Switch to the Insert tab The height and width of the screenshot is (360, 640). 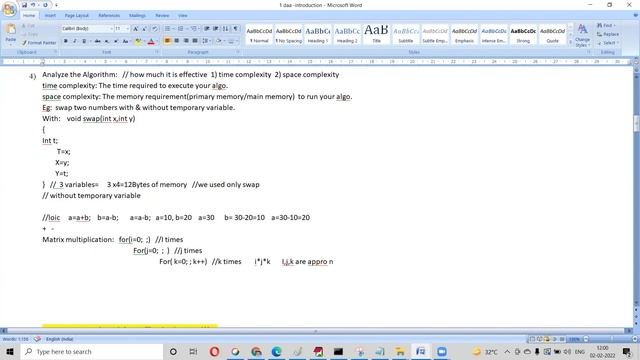click(x=50, y=16)
